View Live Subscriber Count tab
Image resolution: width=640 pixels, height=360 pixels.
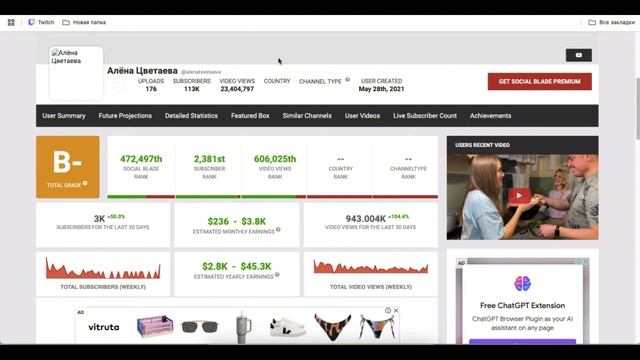coord(425,116)
